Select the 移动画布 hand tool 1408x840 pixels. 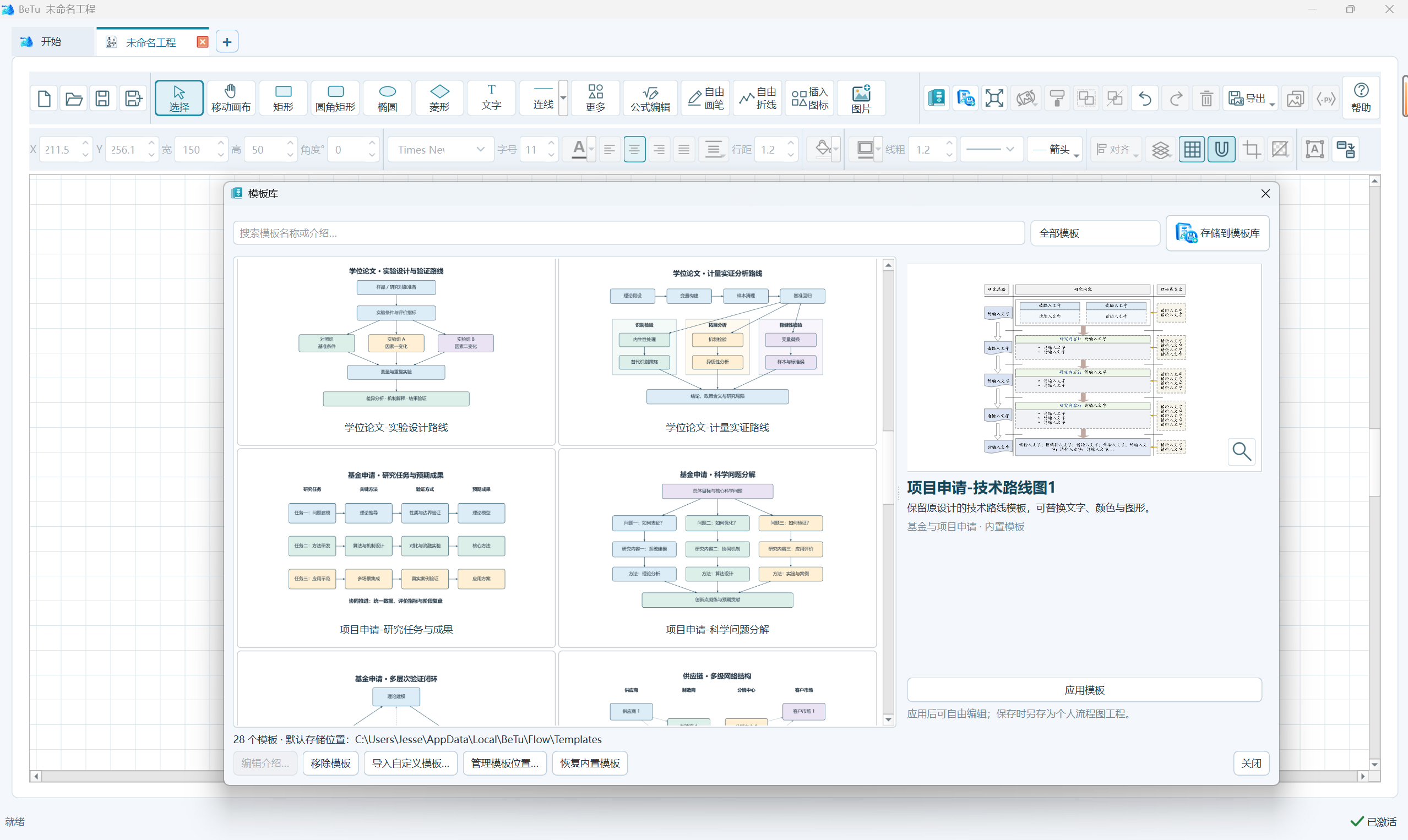230,99
